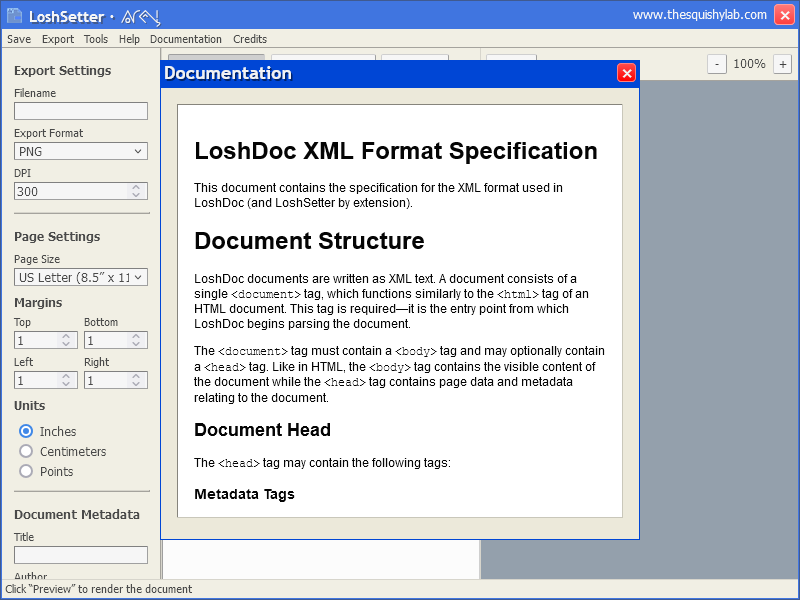The image size is (800, 600).
Task: Select the Points unit radio button
Action: point(26,471)
